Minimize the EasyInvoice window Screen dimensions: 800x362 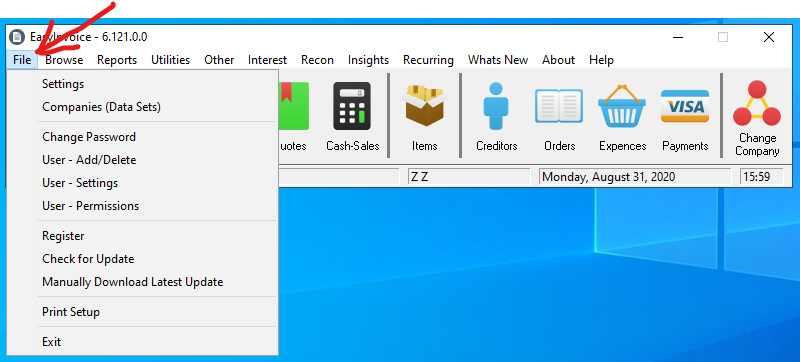coord(678,37)
